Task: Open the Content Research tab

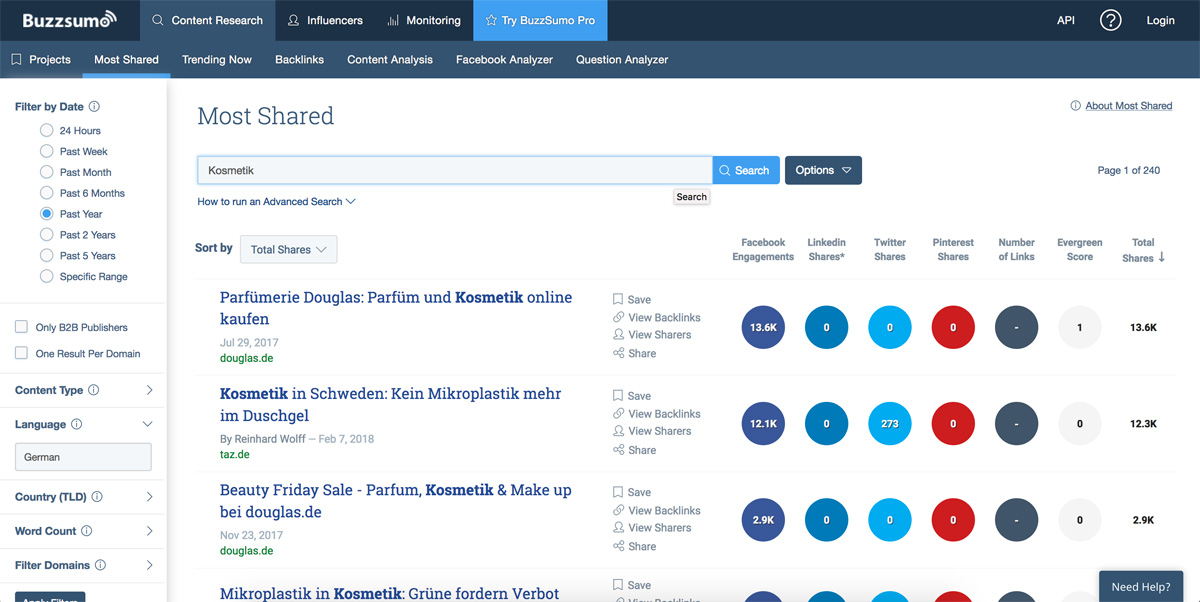Action: (207, 20)
